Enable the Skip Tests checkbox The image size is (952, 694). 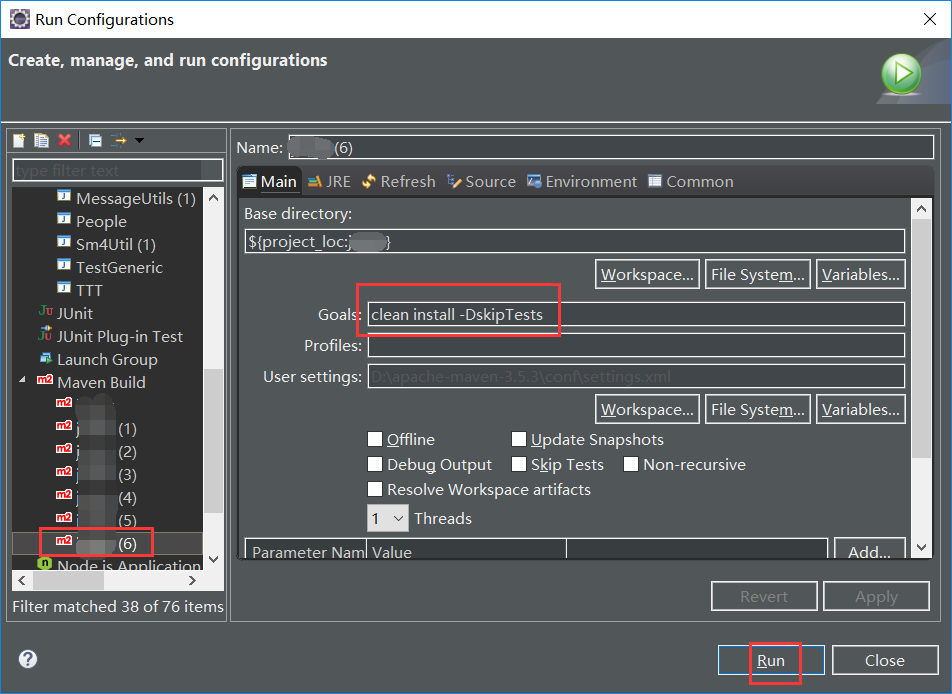pos(518,464)
